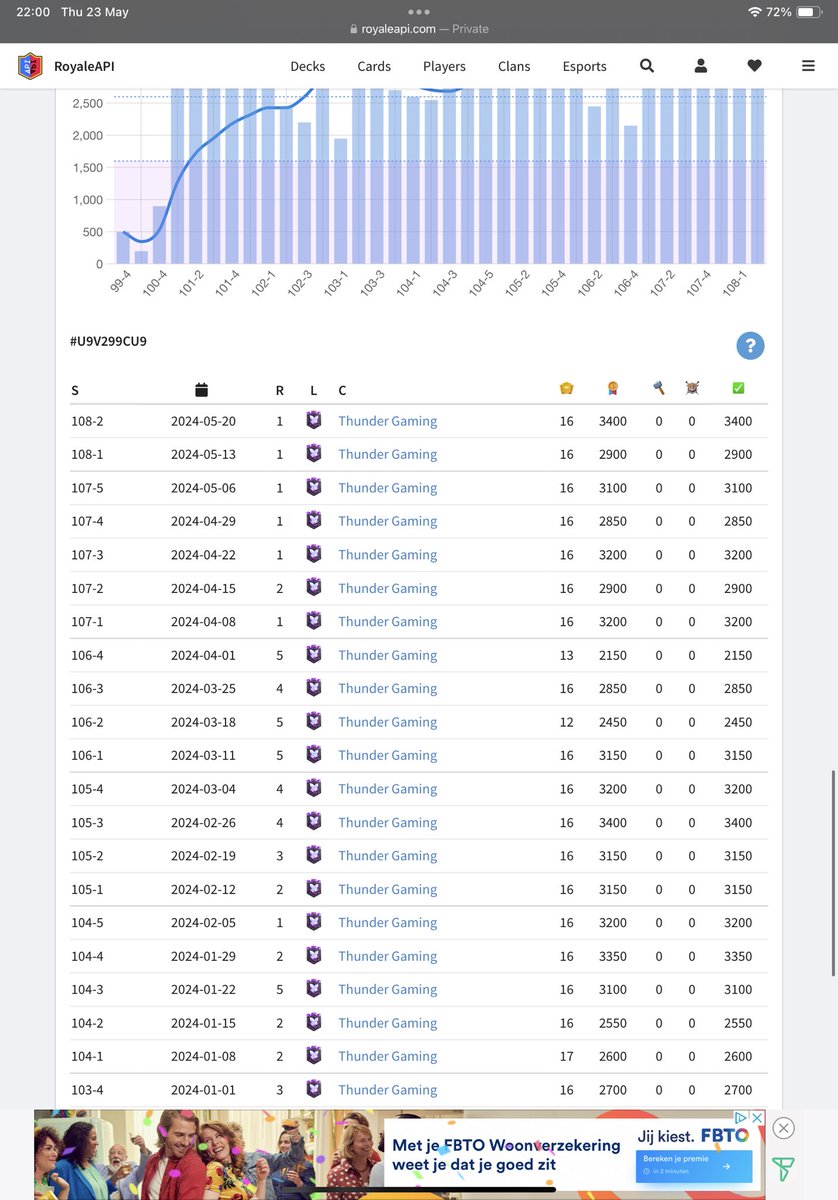Click the page scrollbar on the right edge

pyautogui.click(x=834, y=873)
